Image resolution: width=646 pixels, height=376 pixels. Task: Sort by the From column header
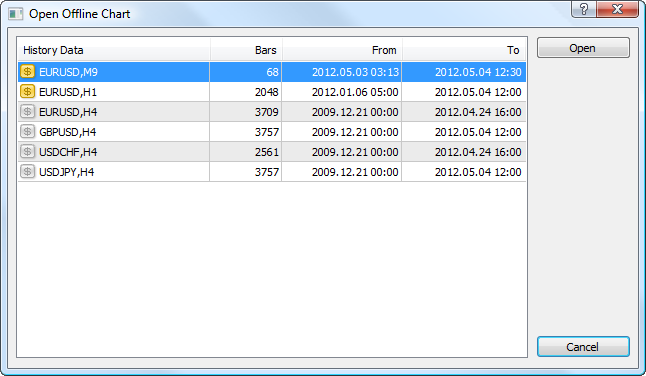coord(342,50)
